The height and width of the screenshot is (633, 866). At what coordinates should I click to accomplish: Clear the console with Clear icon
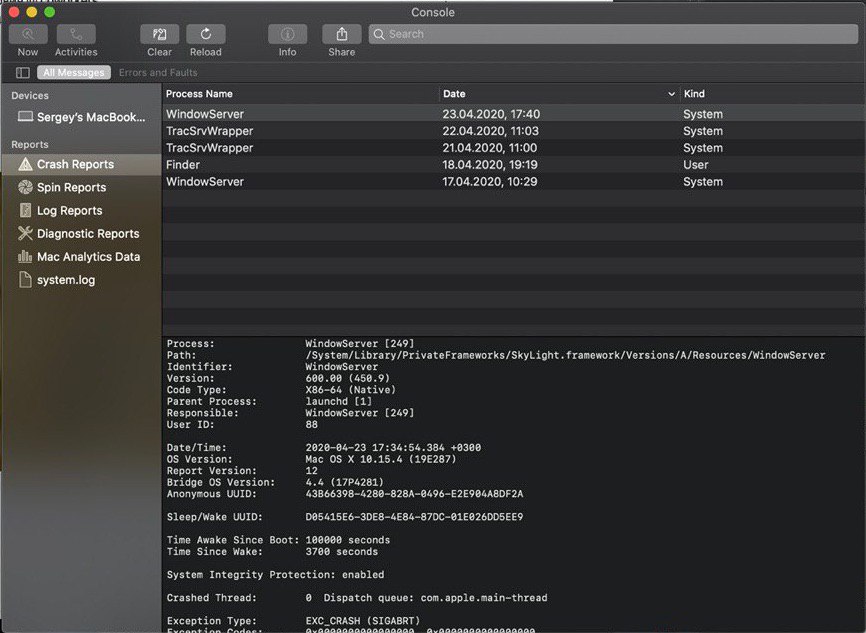coord(160,34)
